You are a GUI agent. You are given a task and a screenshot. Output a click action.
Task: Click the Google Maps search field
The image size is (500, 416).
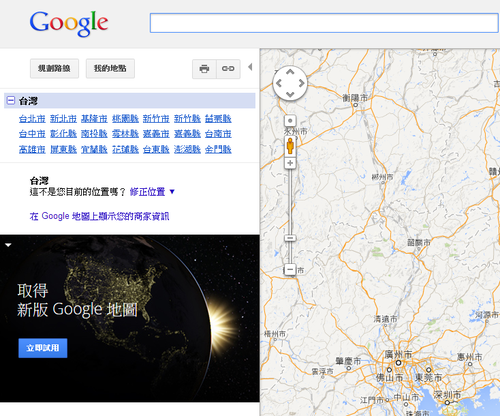324,23
